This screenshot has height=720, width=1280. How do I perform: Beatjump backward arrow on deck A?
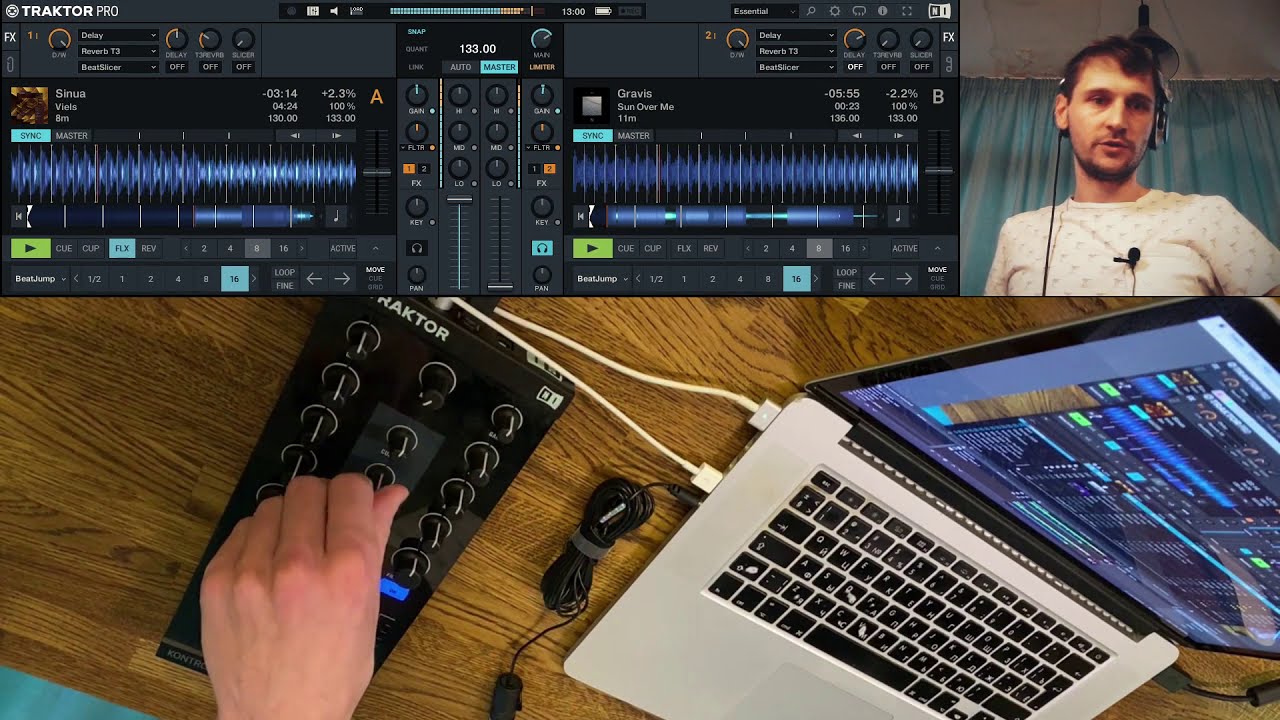(314, 279)
